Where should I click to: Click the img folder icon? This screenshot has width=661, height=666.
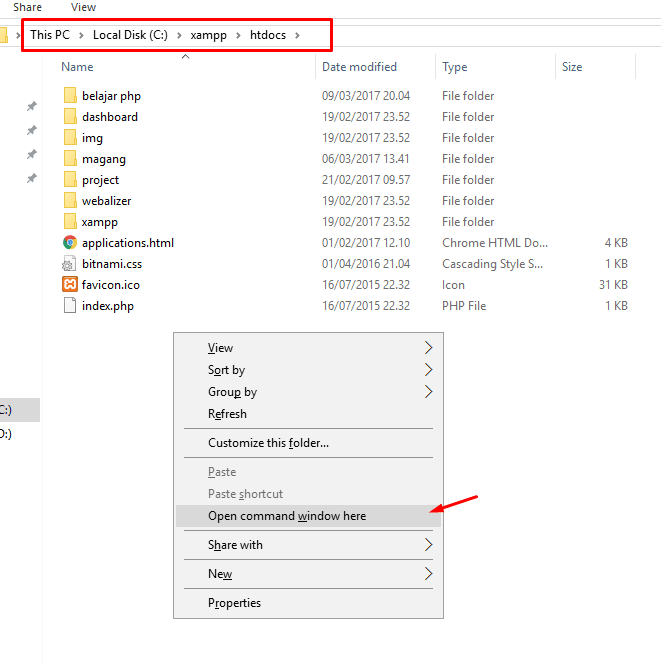click(70, 138)
